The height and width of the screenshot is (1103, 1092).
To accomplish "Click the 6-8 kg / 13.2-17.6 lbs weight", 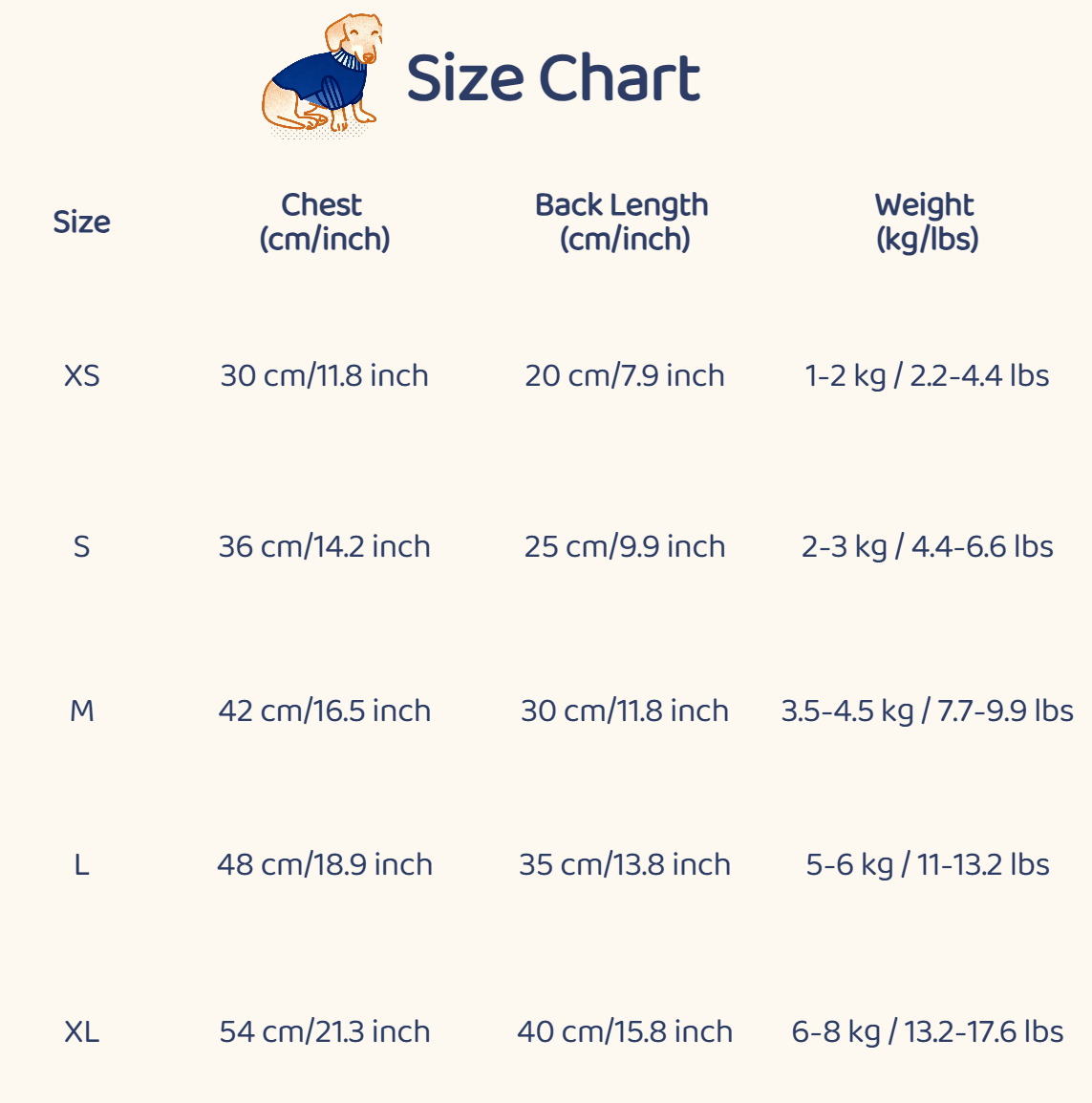I will (927, 1031).
